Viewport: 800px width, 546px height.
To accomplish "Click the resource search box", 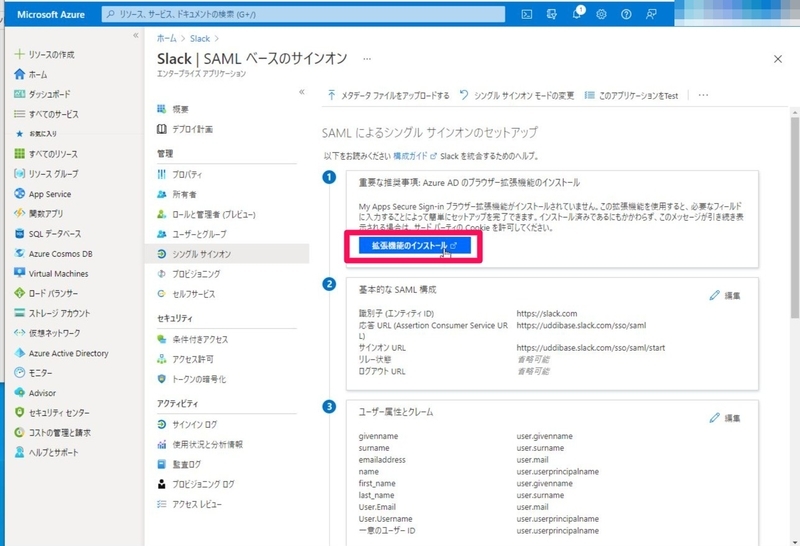I will pyautogui.click(x=303, y=14).
